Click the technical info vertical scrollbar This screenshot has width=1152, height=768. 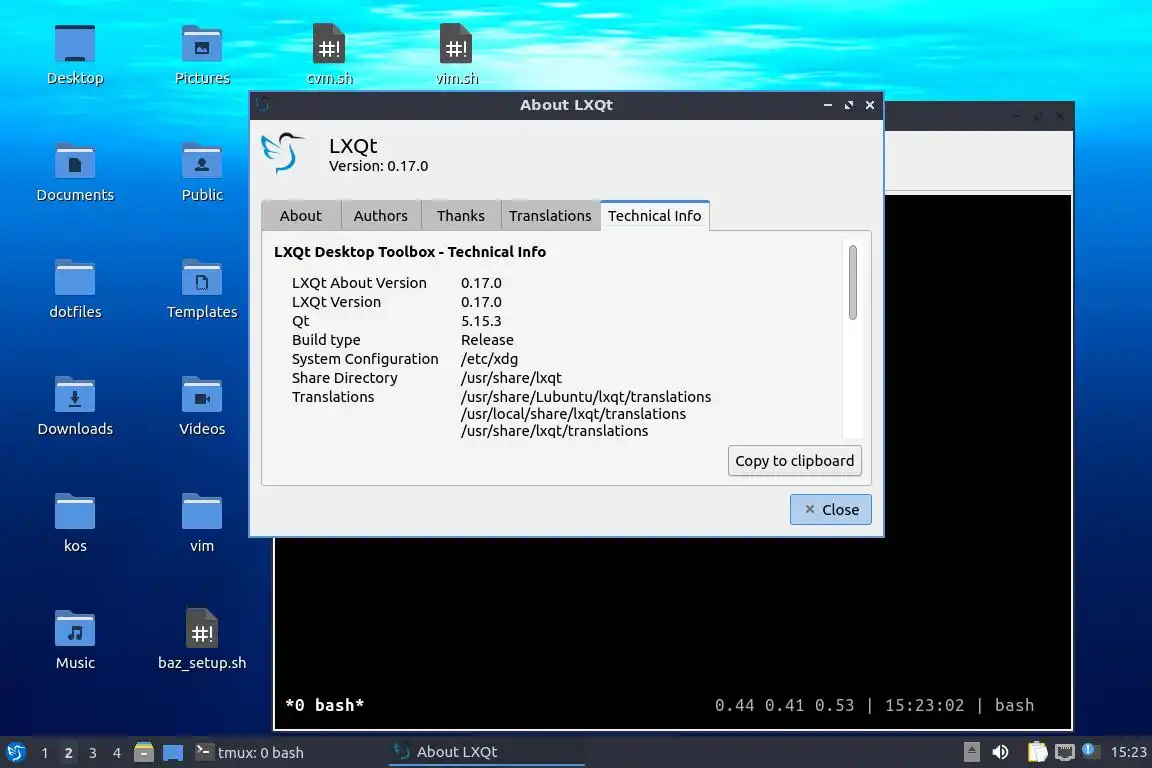point(852,282)
